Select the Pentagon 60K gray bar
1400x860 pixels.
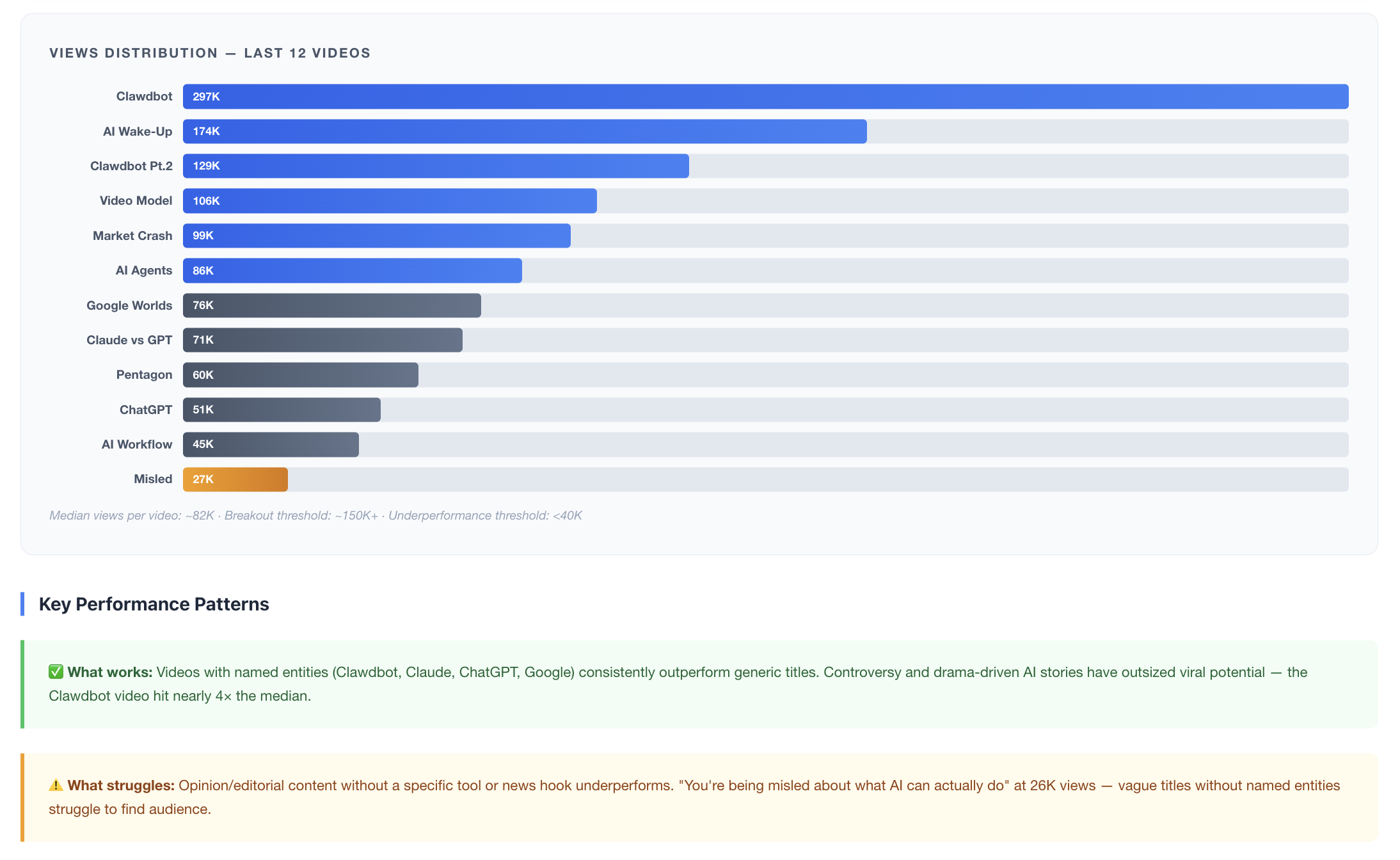[x=300, y=375]
